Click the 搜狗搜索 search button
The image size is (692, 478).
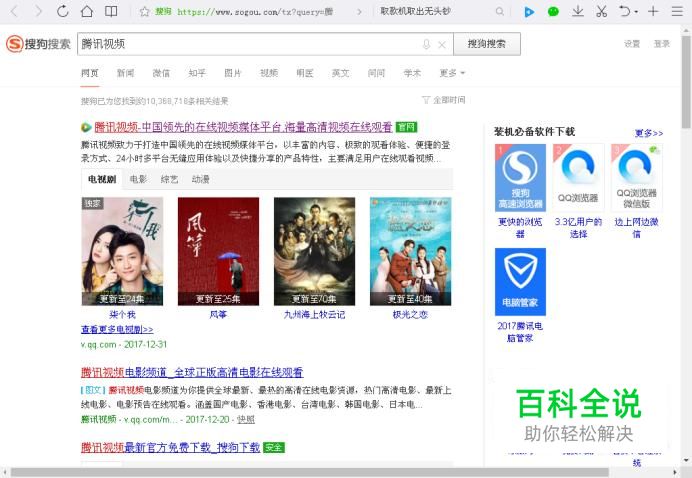pos(487,44)
